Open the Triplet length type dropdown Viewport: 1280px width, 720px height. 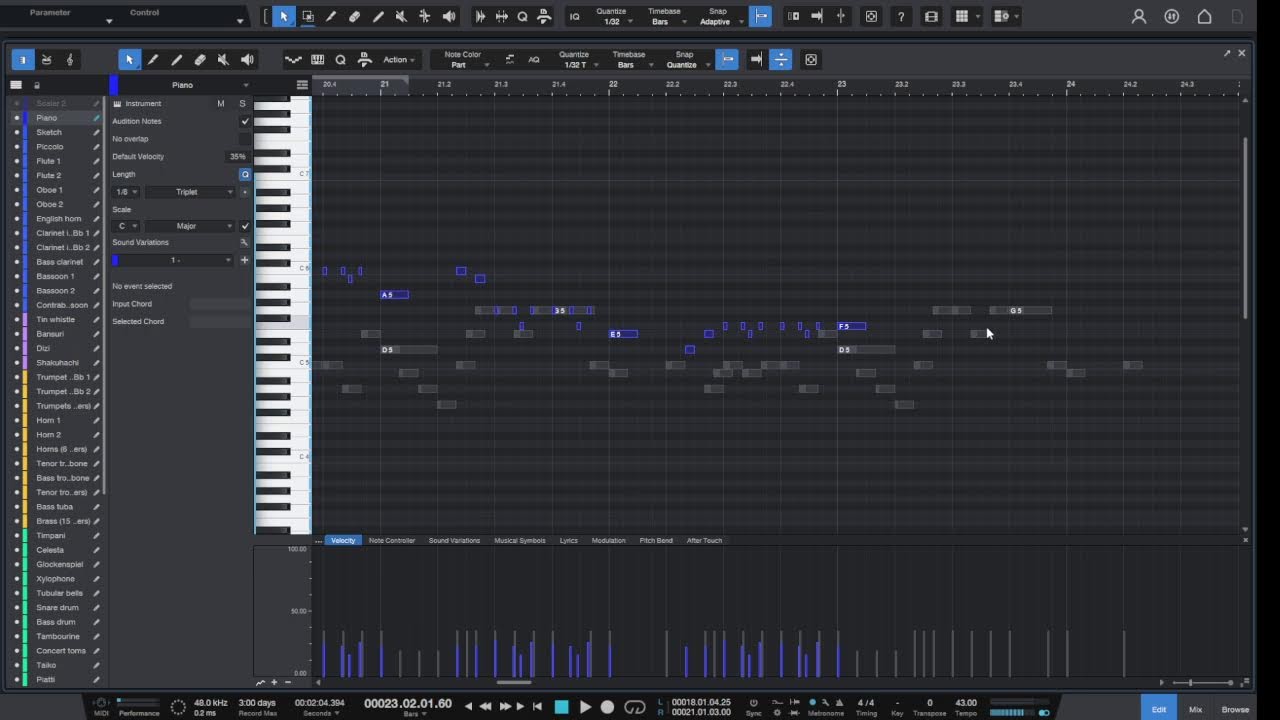[x=190, y=192]
